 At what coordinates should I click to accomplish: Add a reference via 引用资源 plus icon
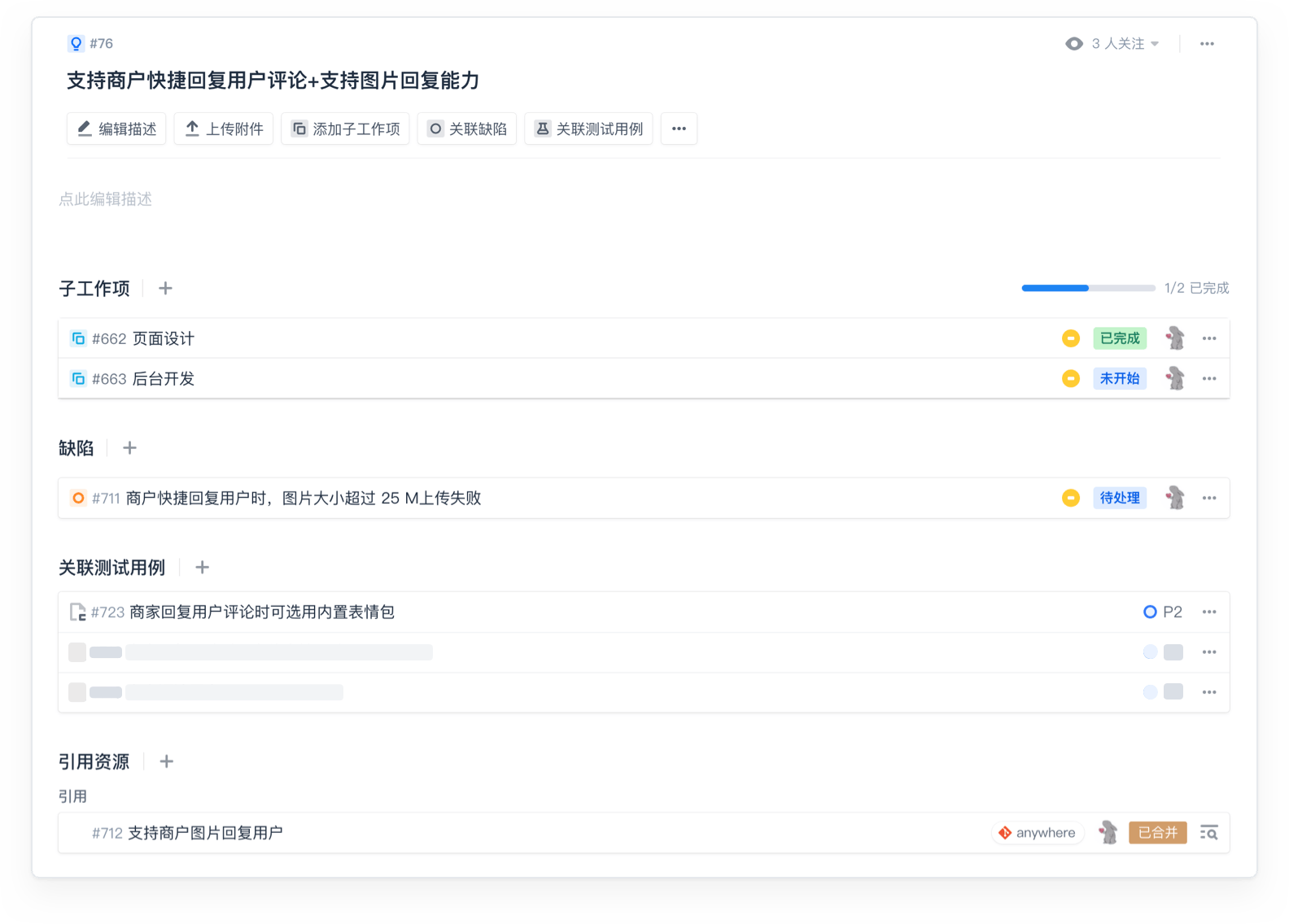[x=167, y=762]
